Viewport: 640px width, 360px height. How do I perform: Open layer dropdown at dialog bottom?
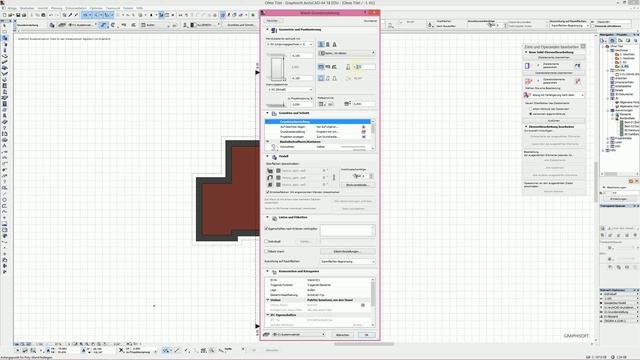[x=299, y=335]
